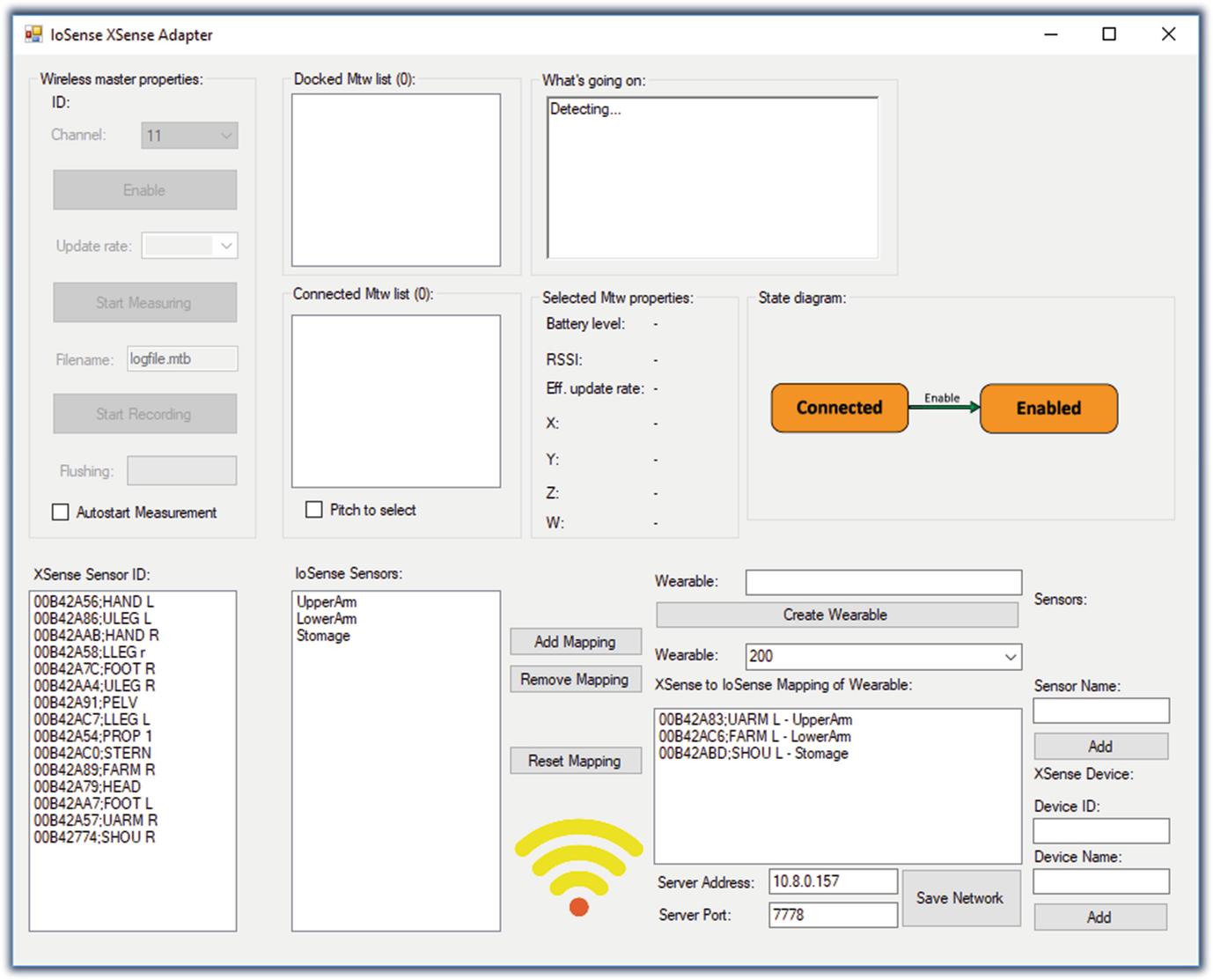
Task: Click the Add Mapping button
Action: click(575, 642)
